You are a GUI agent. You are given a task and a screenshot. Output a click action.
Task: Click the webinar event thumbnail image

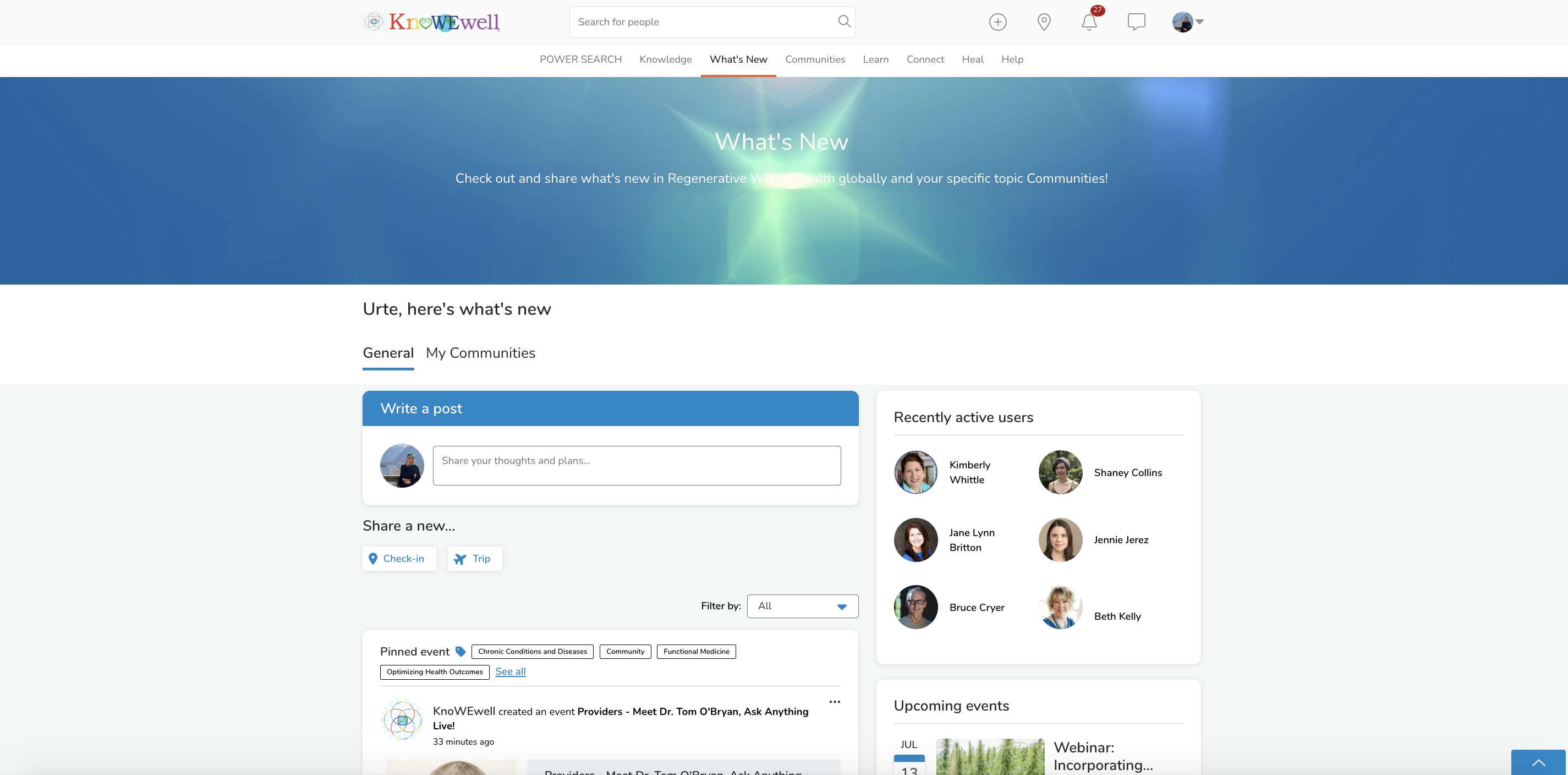[990, 757]
